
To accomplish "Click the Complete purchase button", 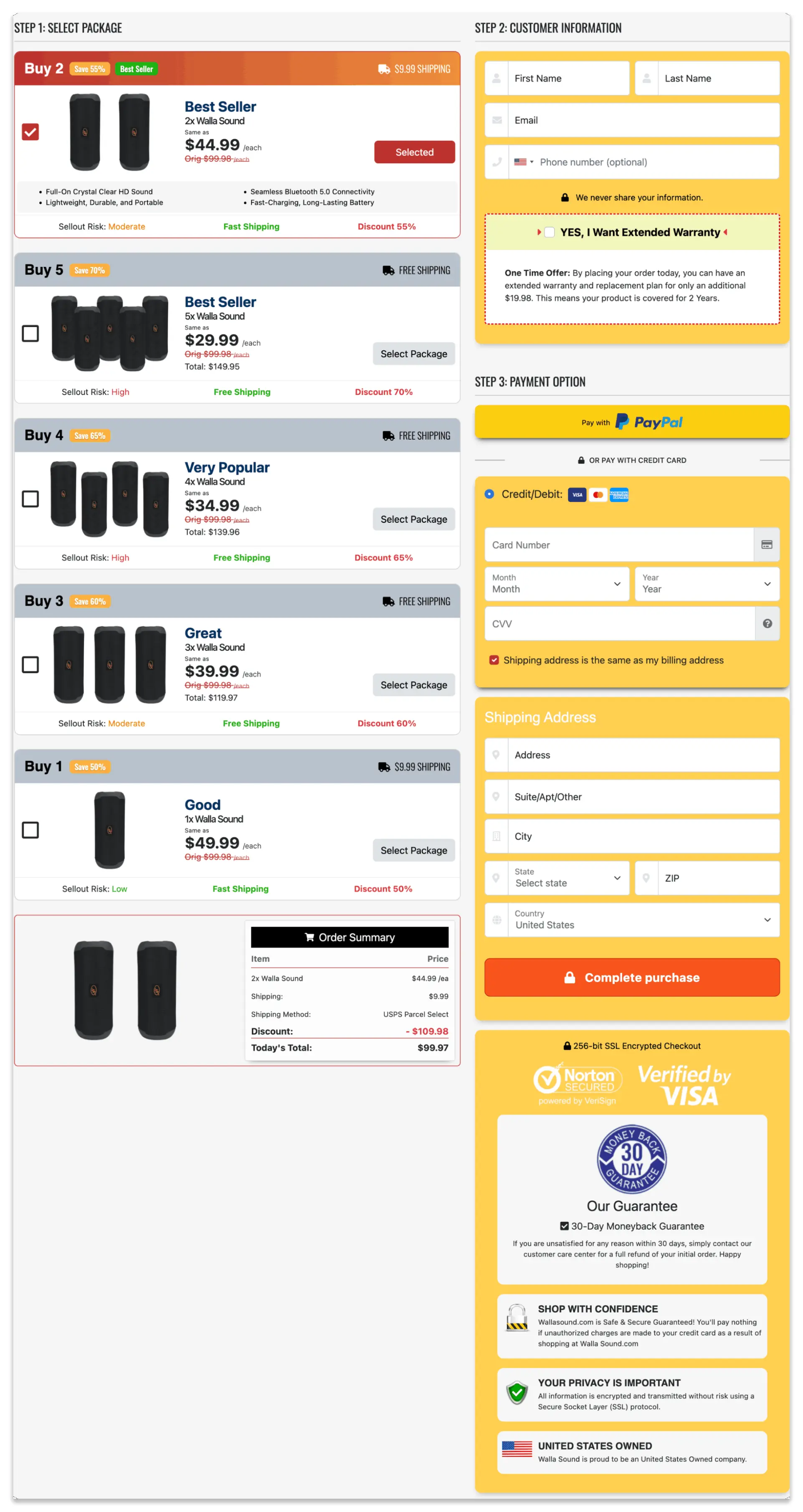I will click(632, 977).
